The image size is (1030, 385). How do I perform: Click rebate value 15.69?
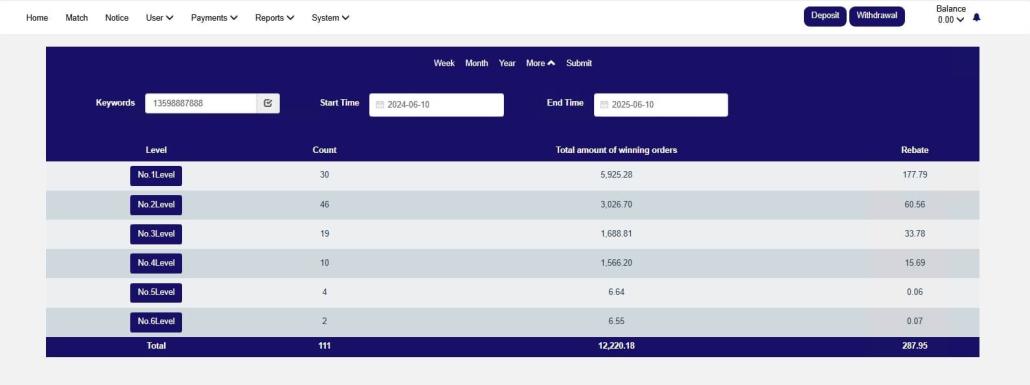pyautogui.click(x=915, y=263)
